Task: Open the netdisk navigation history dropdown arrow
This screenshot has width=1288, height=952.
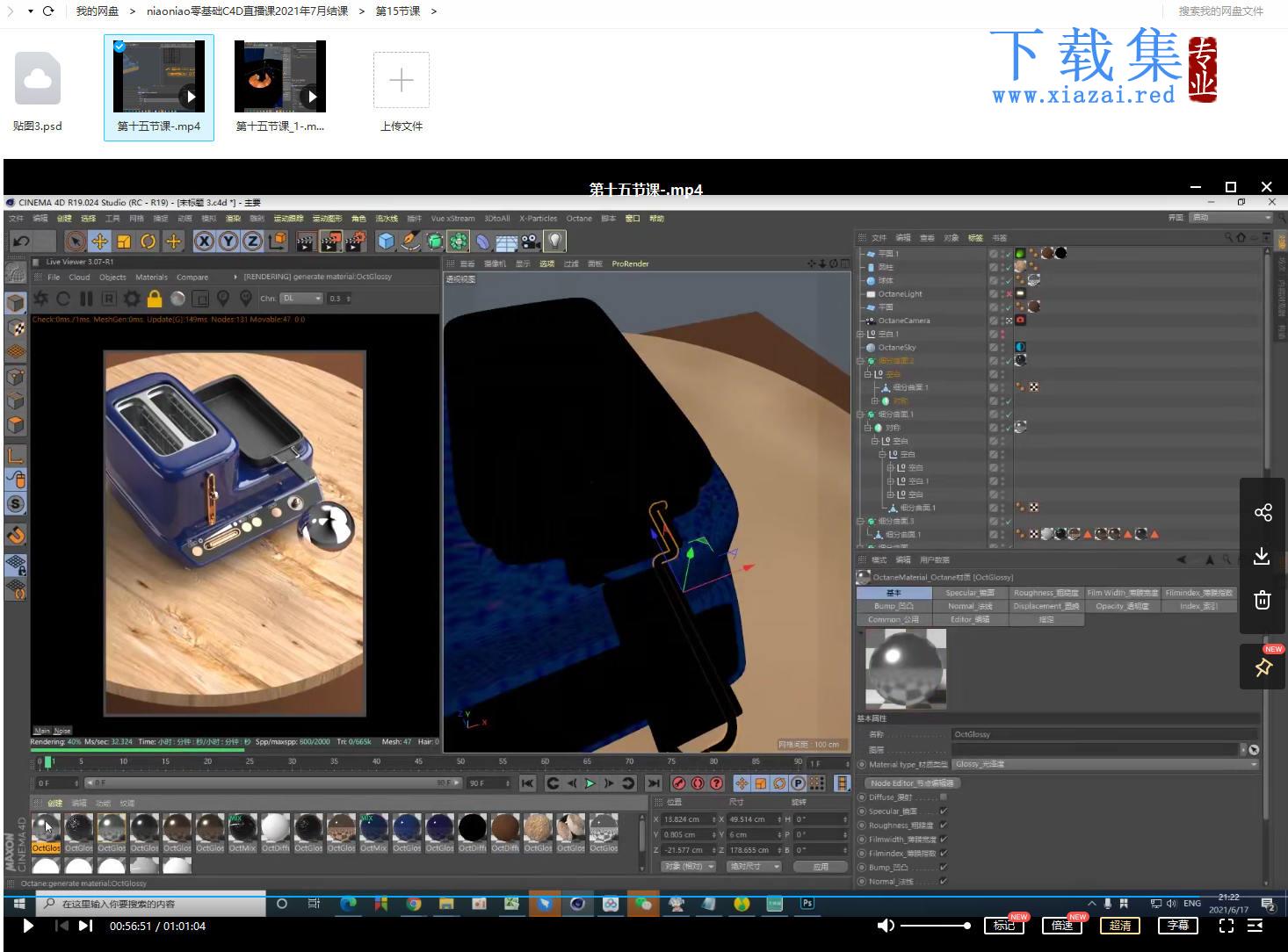Action: click(30, 11)
